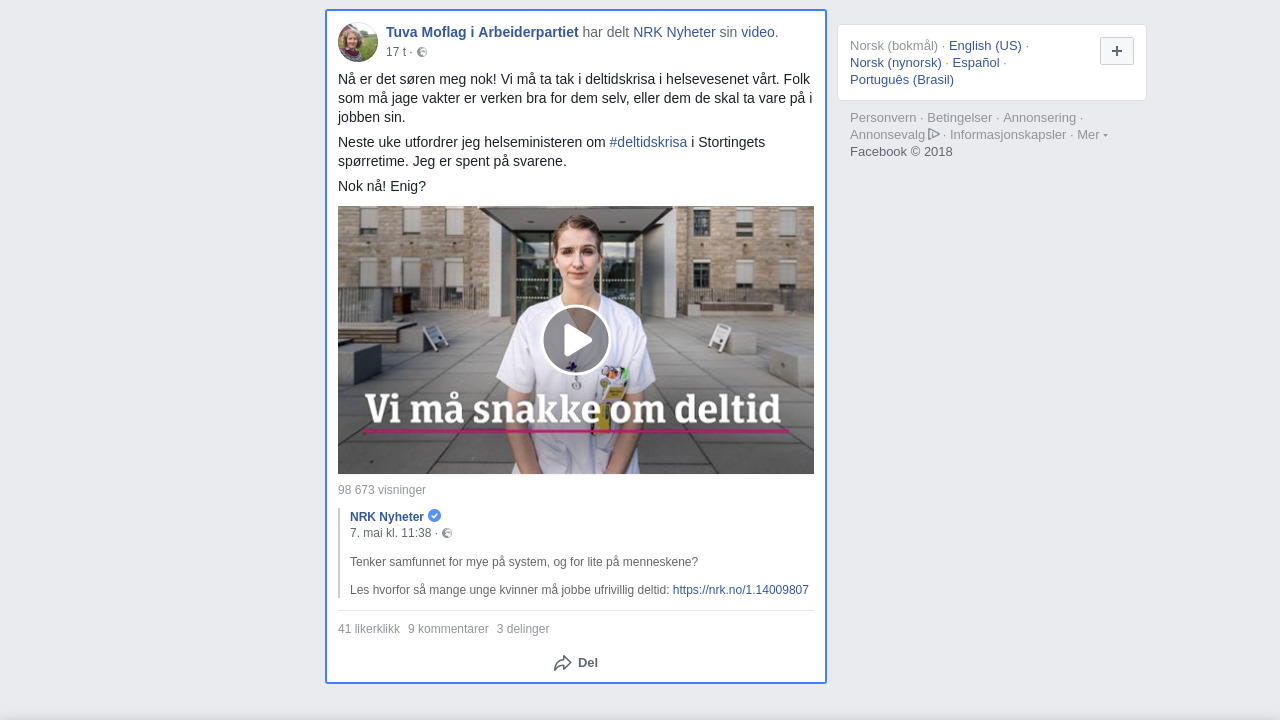The height and width of the screenshot is (720, 1280).
Task: Switch language to English (US)
Action: 985,46
